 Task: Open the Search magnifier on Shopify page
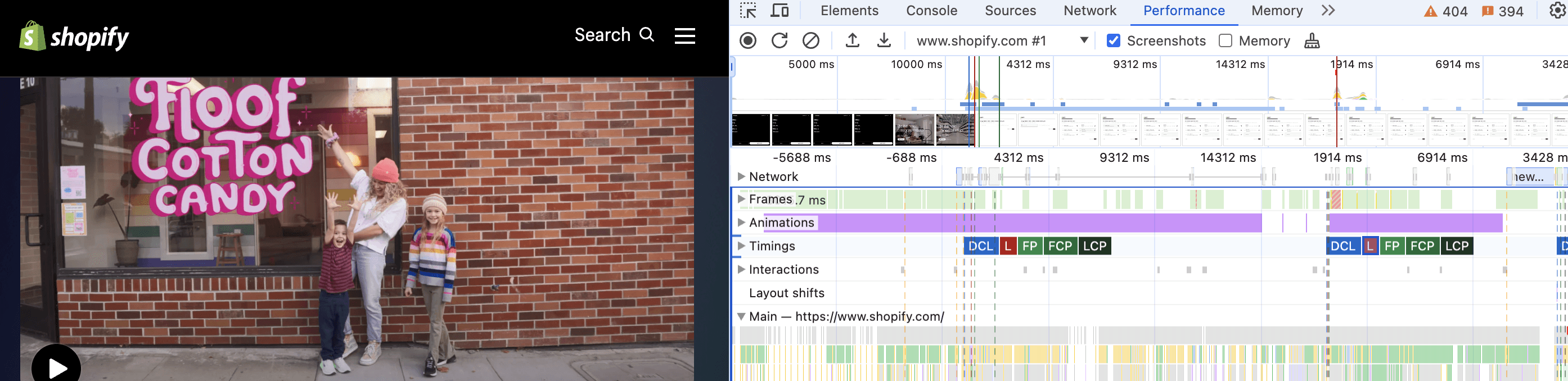[x=647, y=35]
